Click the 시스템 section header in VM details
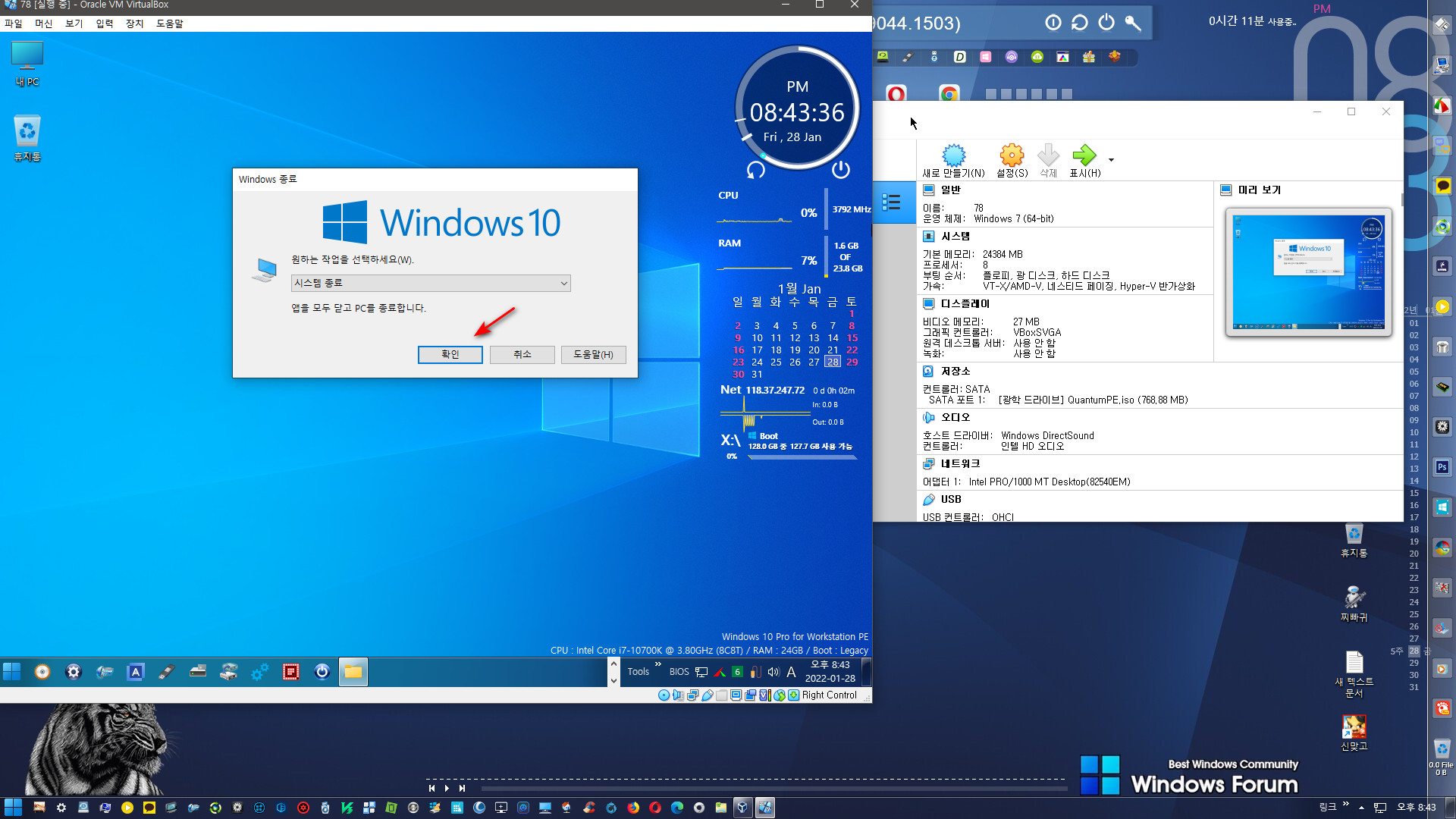Viewport: 1456px width, 819px height. [955, 237]
